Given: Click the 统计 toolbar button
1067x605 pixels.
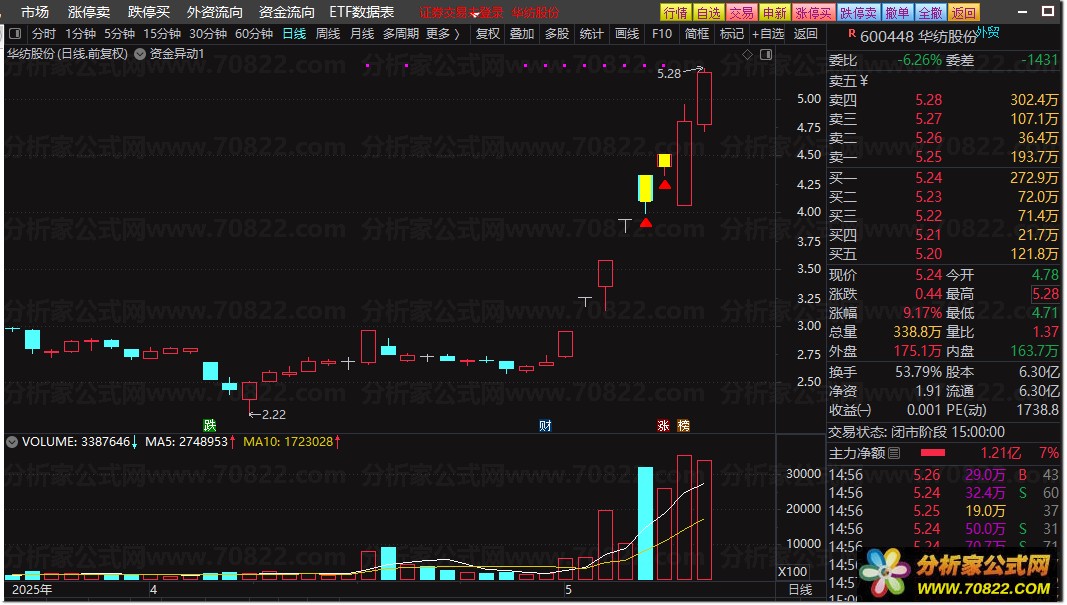Looking at the screenshot, I should (x=591, y=33).
